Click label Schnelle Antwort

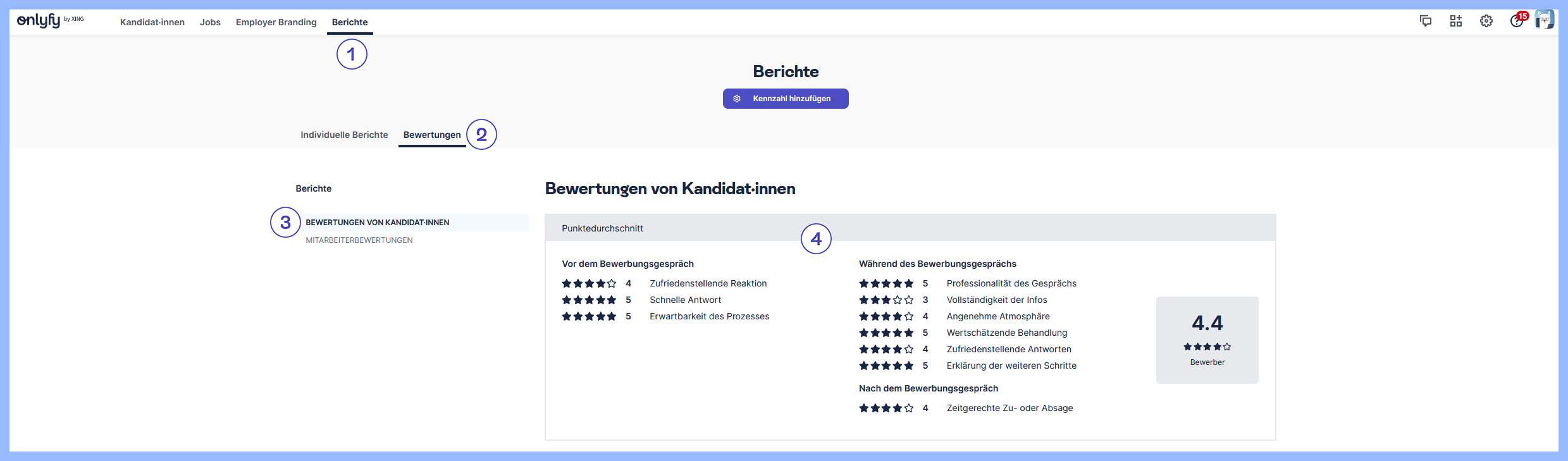click(686, 300)
